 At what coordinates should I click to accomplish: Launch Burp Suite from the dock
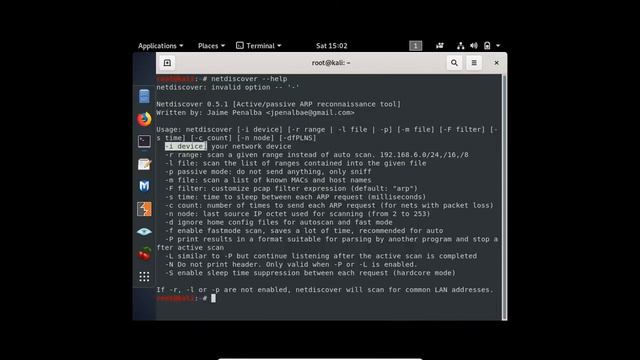[144, 209]
